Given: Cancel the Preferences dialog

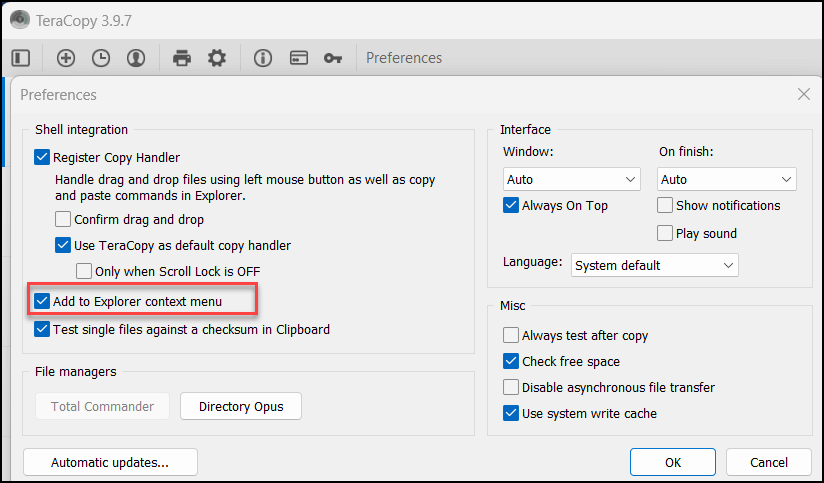Looking at the screenshot, I should tap(769, 463).
